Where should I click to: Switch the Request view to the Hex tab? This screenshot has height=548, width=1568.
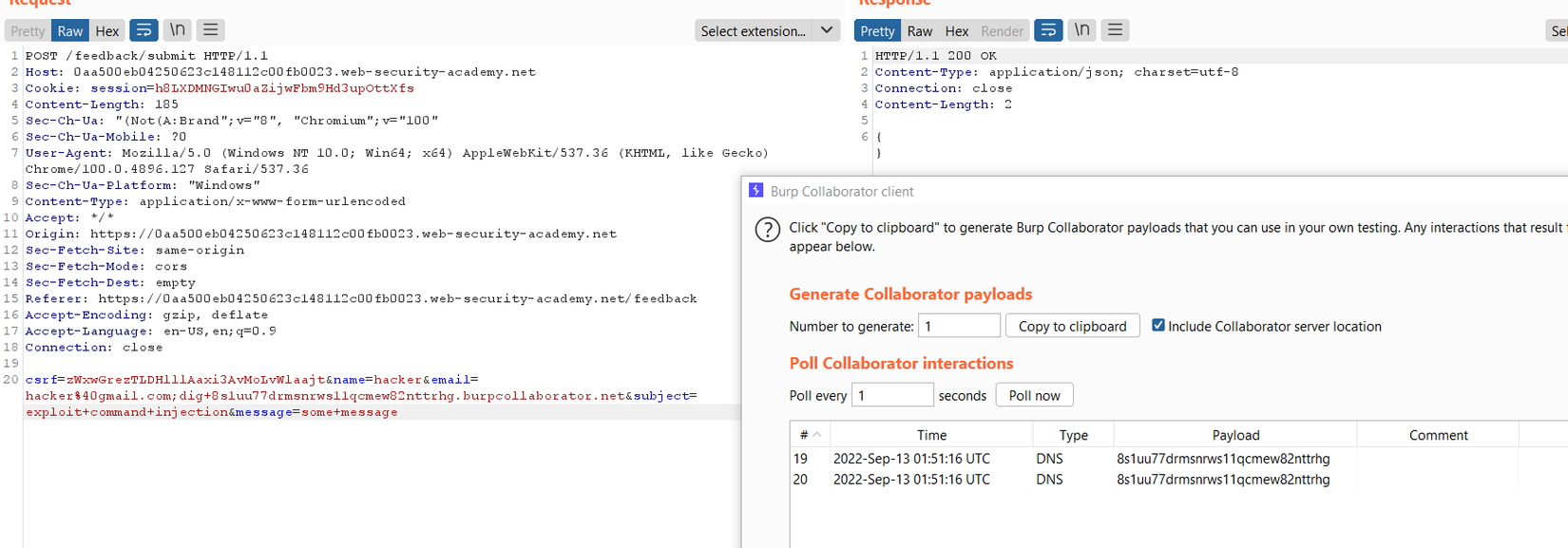click(107, 30)
